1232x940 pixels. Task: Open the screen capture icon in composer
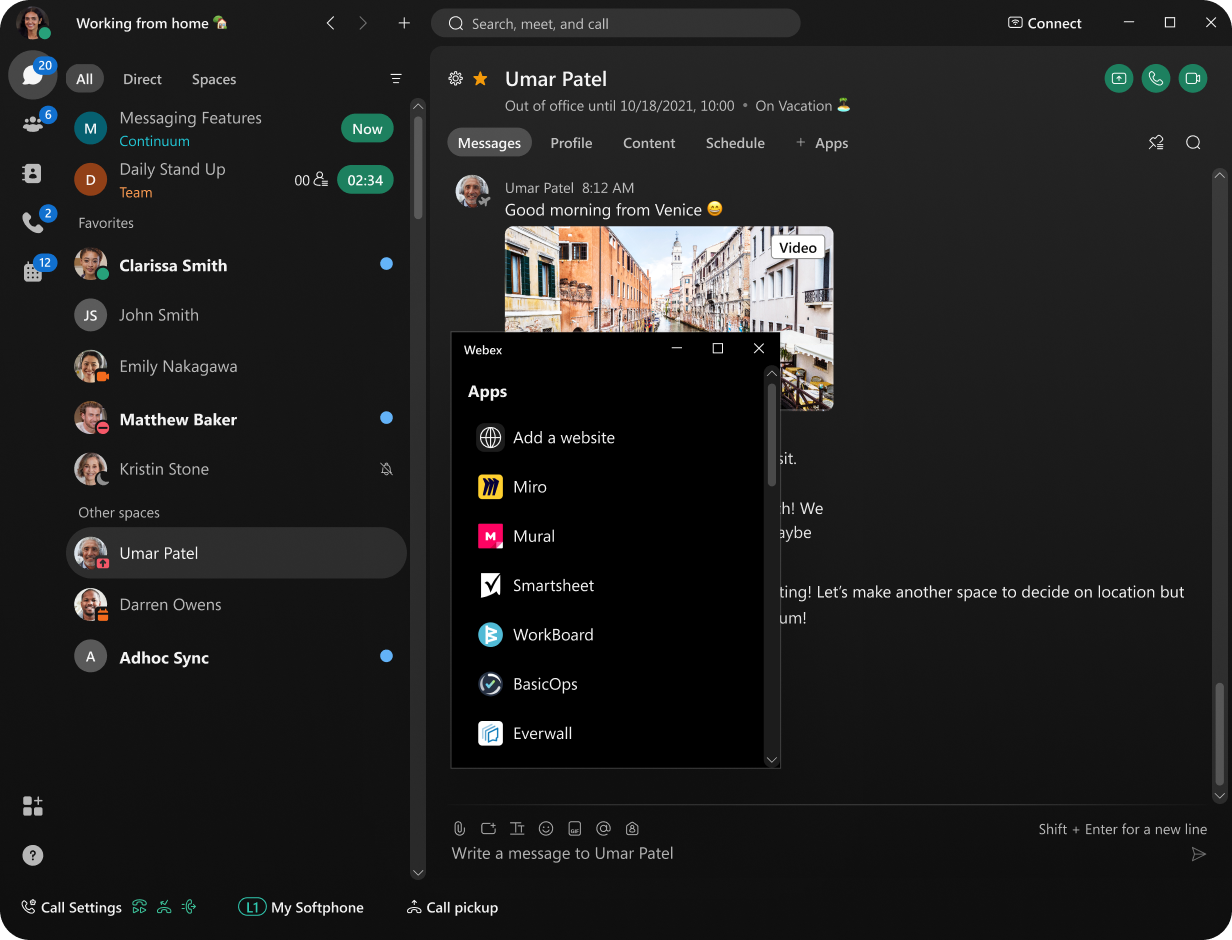pyautogui.click(x=488, y=828)
